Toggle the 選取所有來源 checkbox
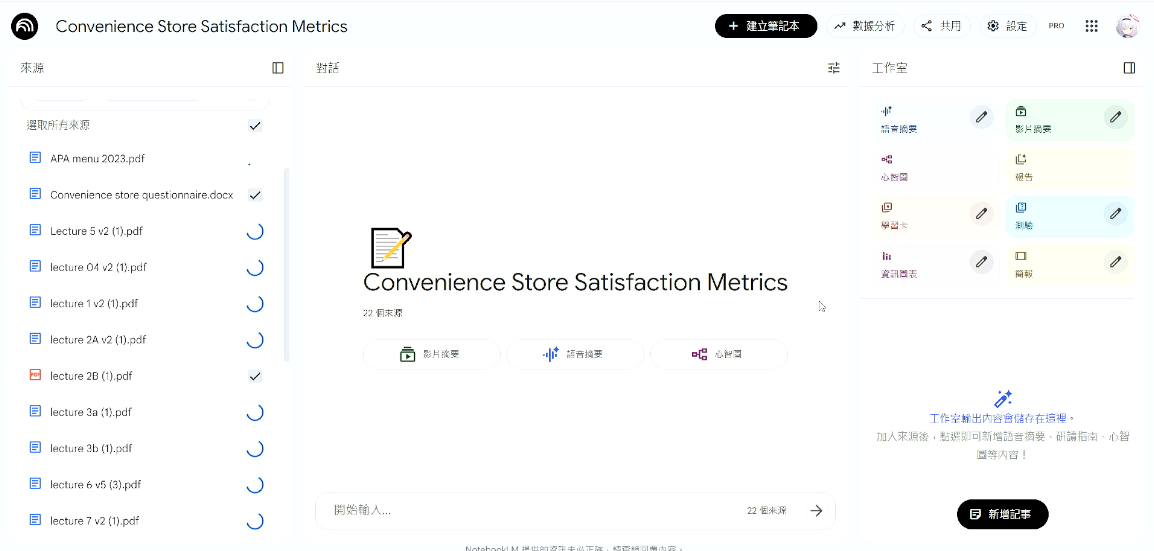The image size is (1154, 551). (x=255, y=126)
